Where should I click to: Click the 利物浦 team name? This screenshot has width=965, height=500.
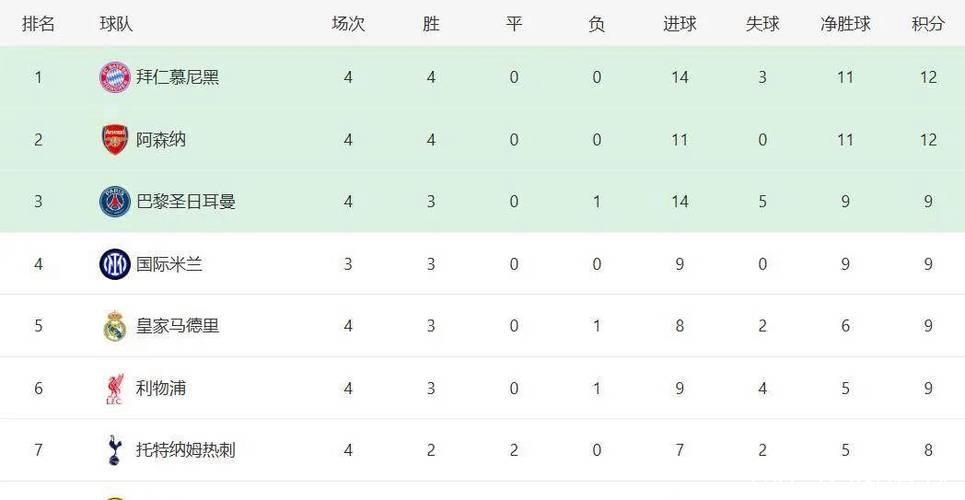click(160, 388)
